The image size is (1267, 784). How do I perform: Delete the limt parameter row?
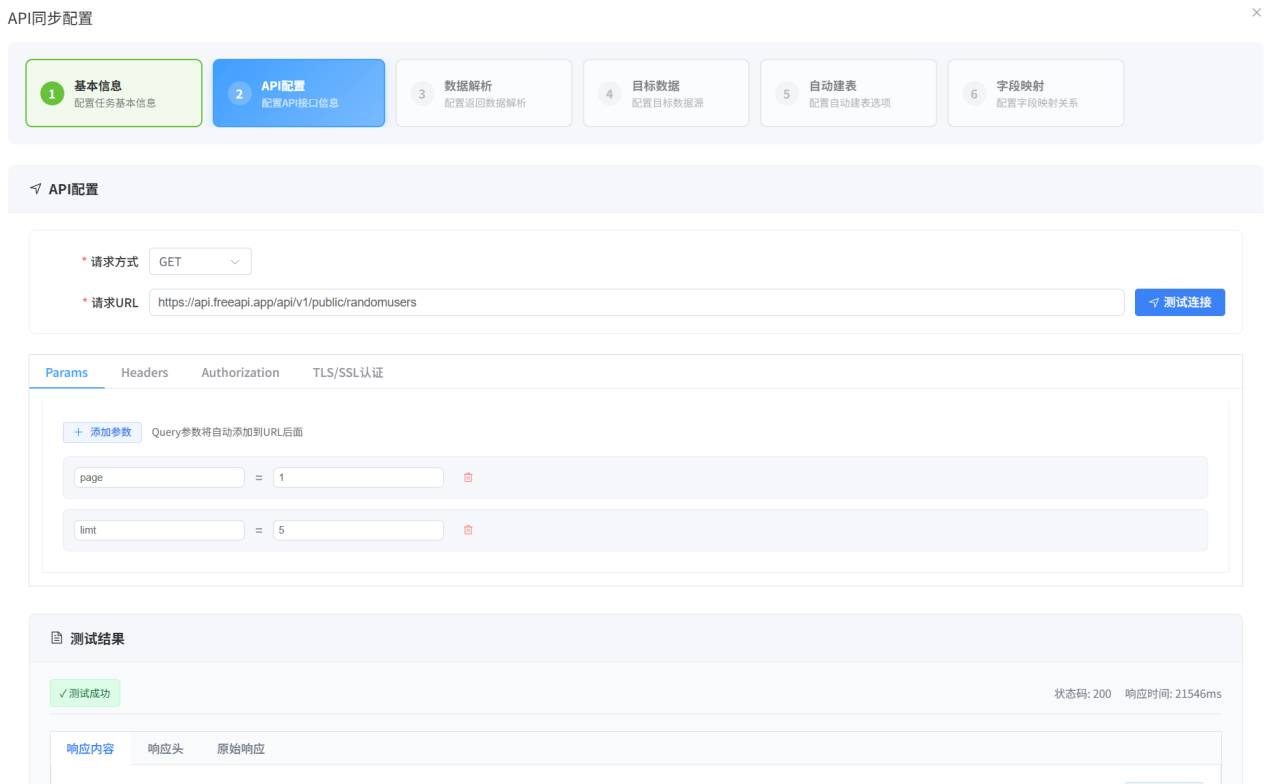point(468,530)
